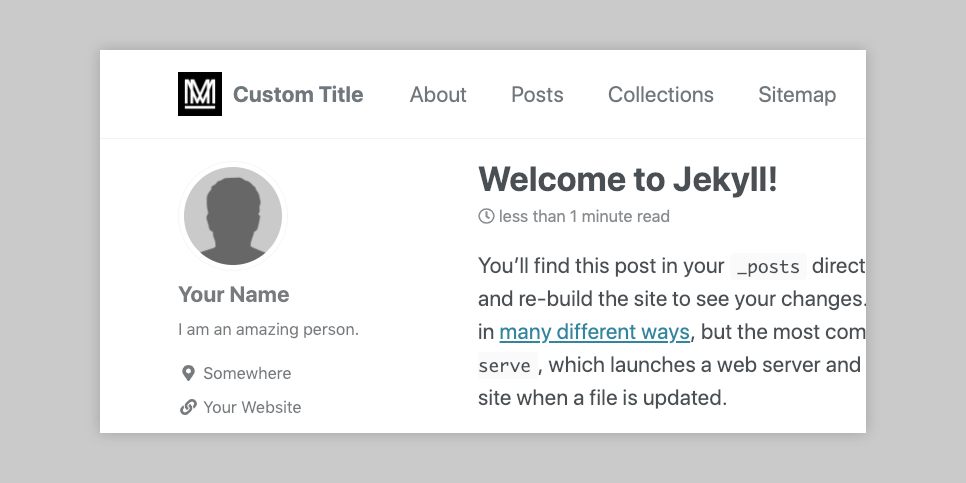Image resolution: width=966 pixels, height=483 pixels.
Task: Follow the 'many different ways' hyperlink
Action: (594, 332)
